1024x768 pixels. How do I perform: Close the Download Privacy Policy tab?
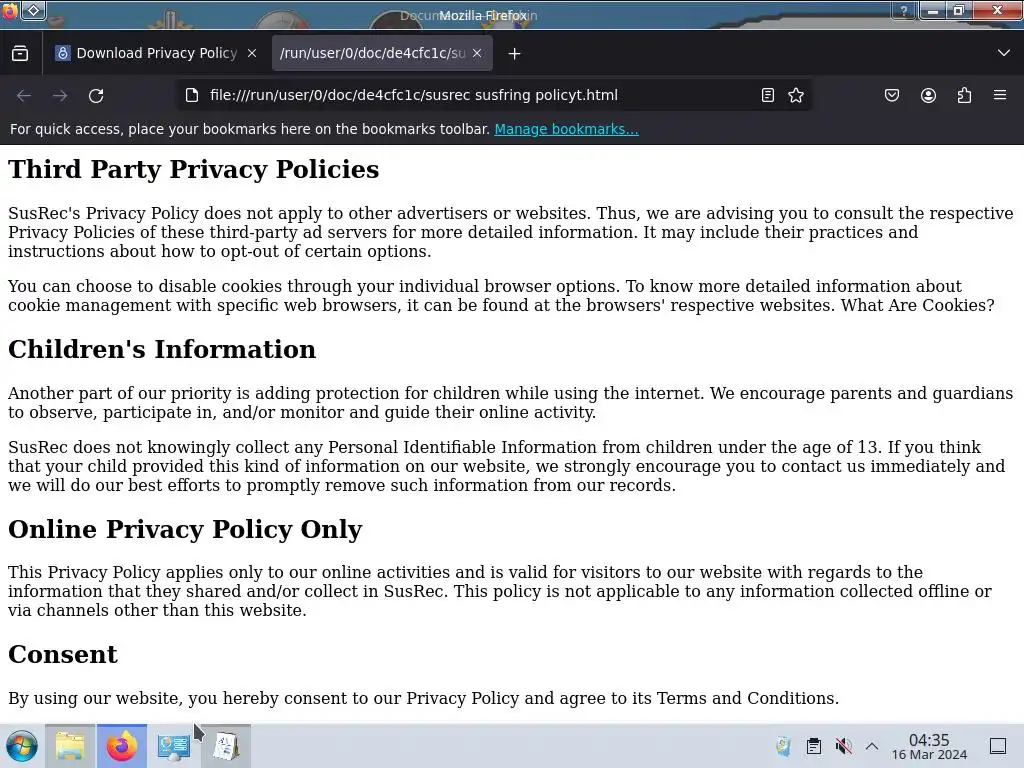click(252, 54)
